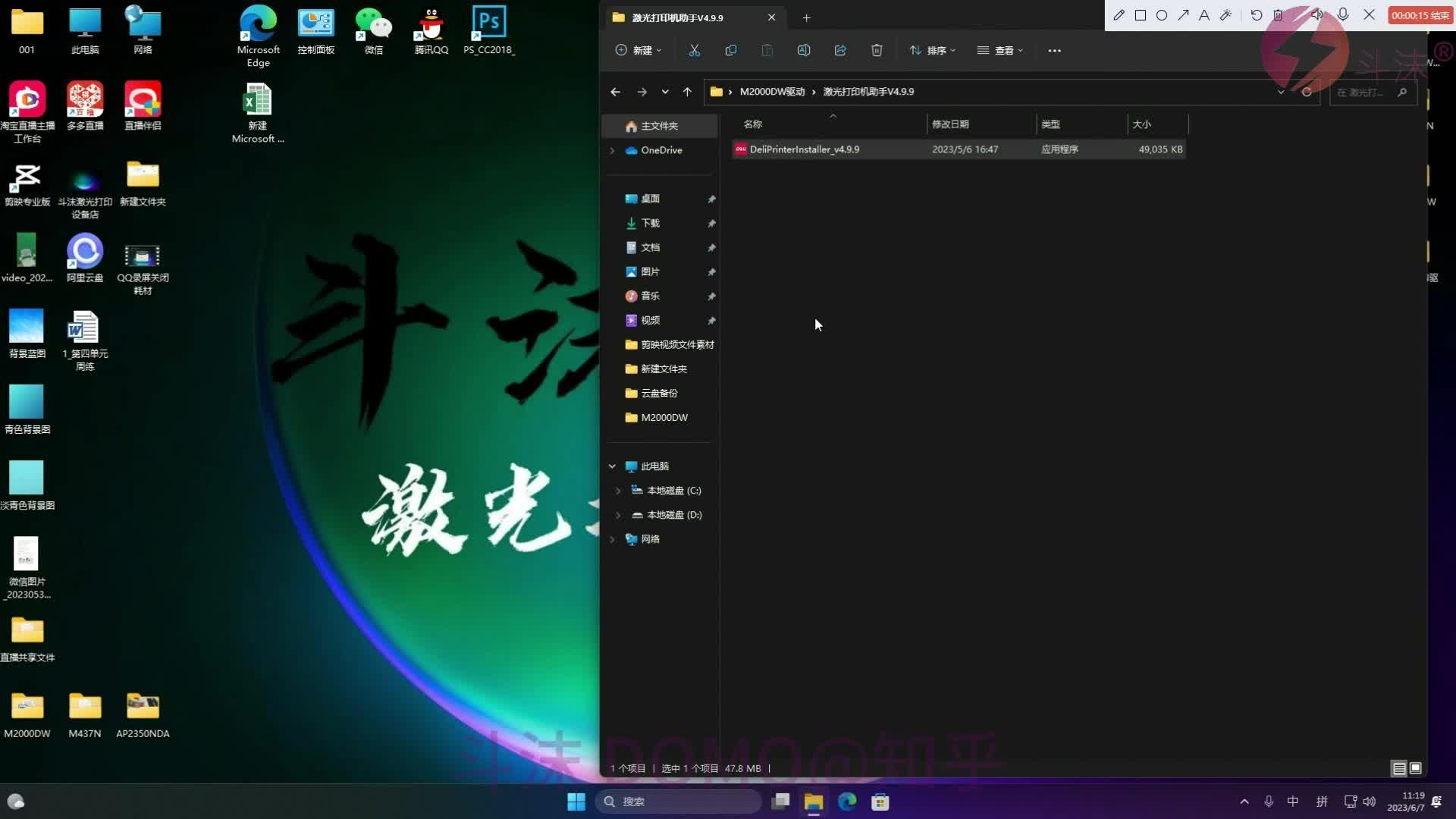Add a new Explorer tab with plus
1456x819 pixels.
pyautogui.click(x=806, y=17)
